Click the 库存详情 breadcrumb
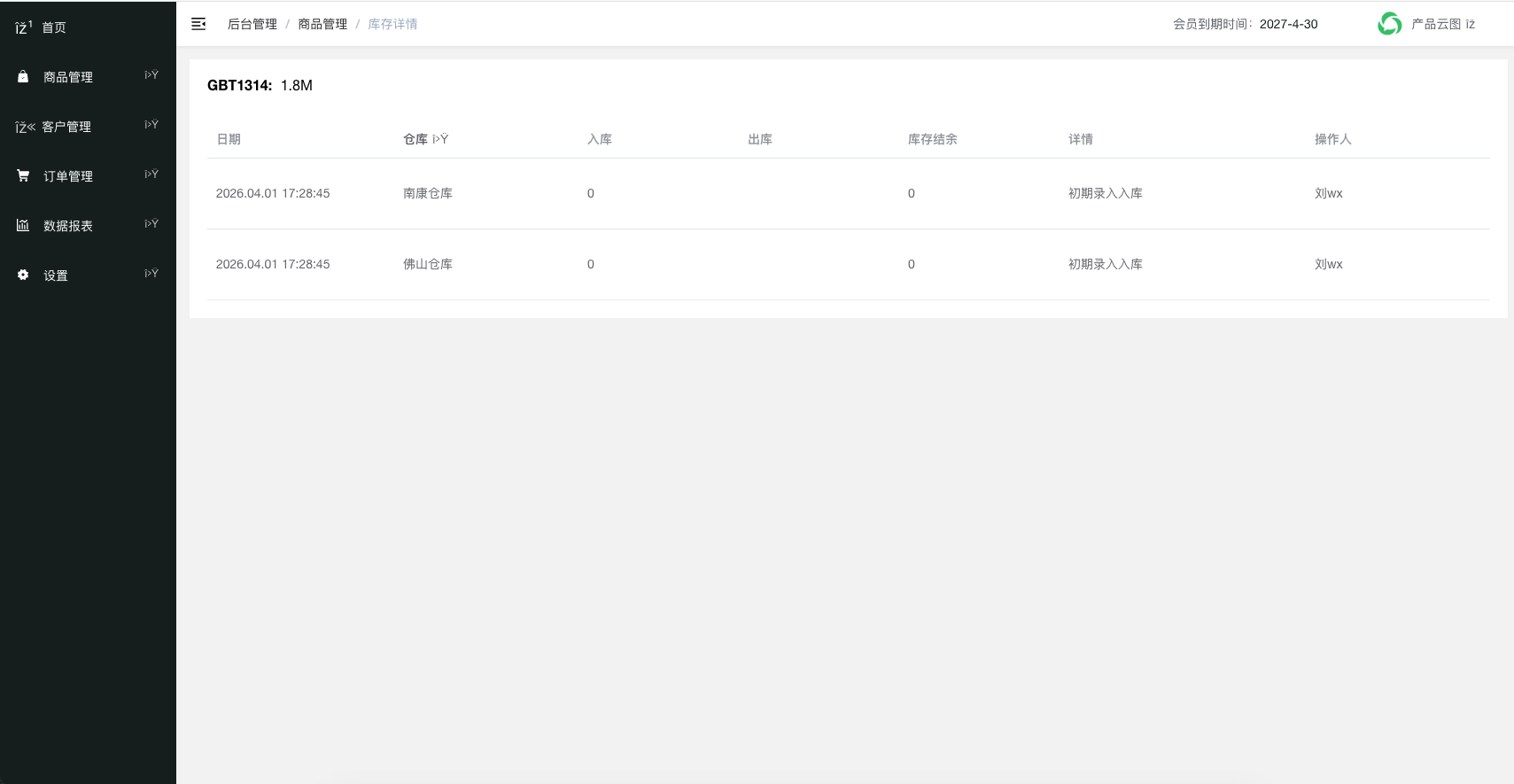The width and height of the screenshot is (1514, 784). (392, 24)
